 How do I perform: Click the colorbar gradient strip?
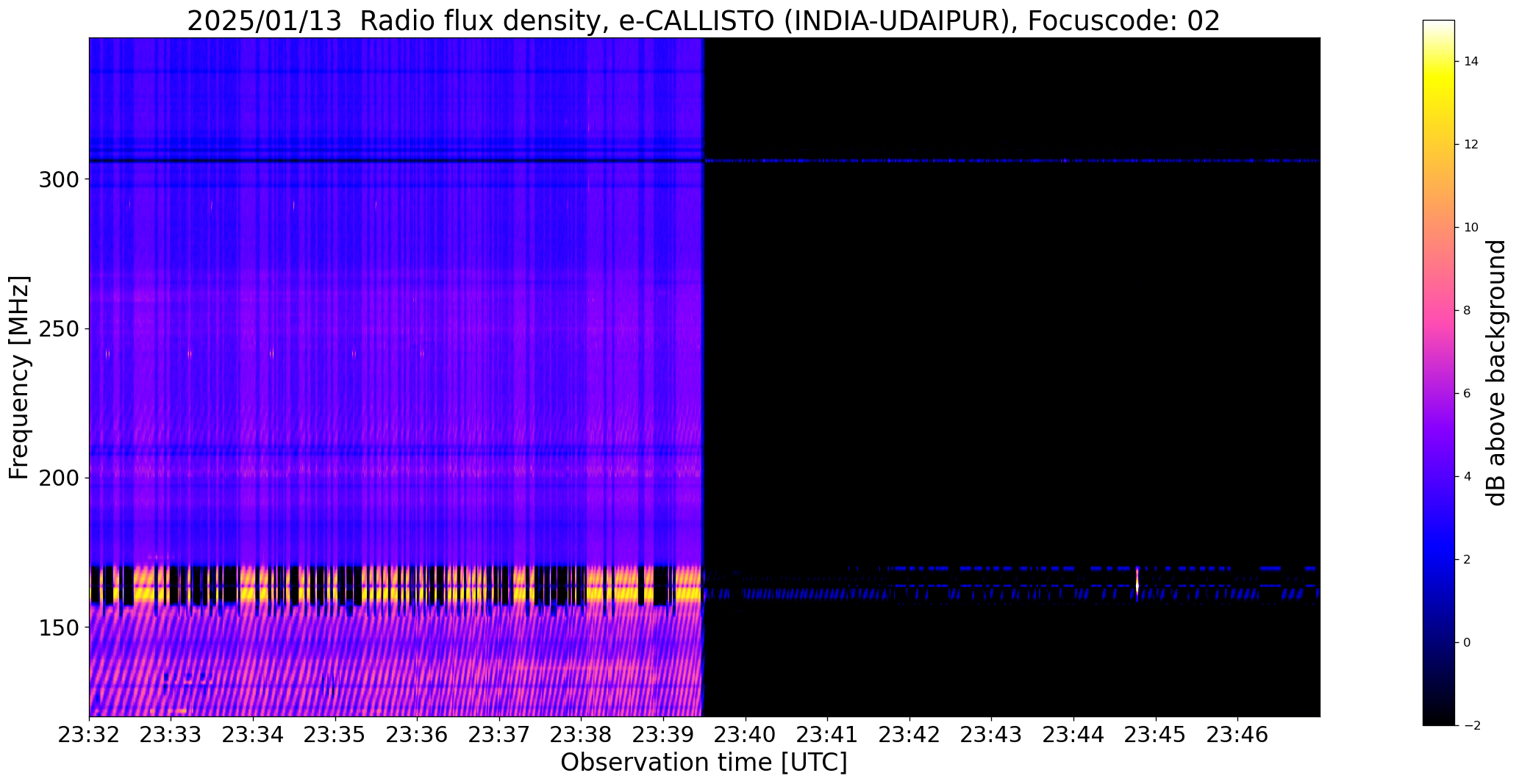[1439, 373]
